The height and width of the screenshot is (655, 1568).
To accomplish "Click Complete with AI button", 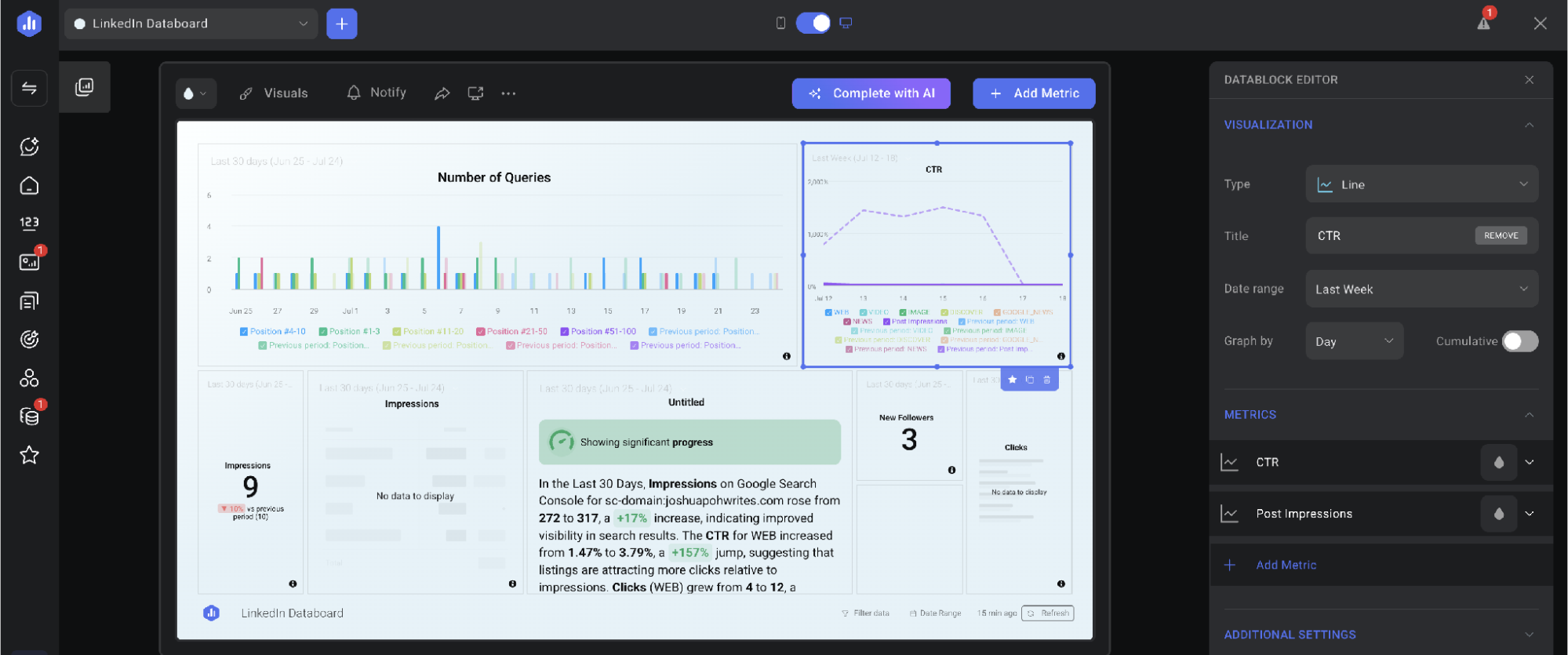I will point(871,93).
